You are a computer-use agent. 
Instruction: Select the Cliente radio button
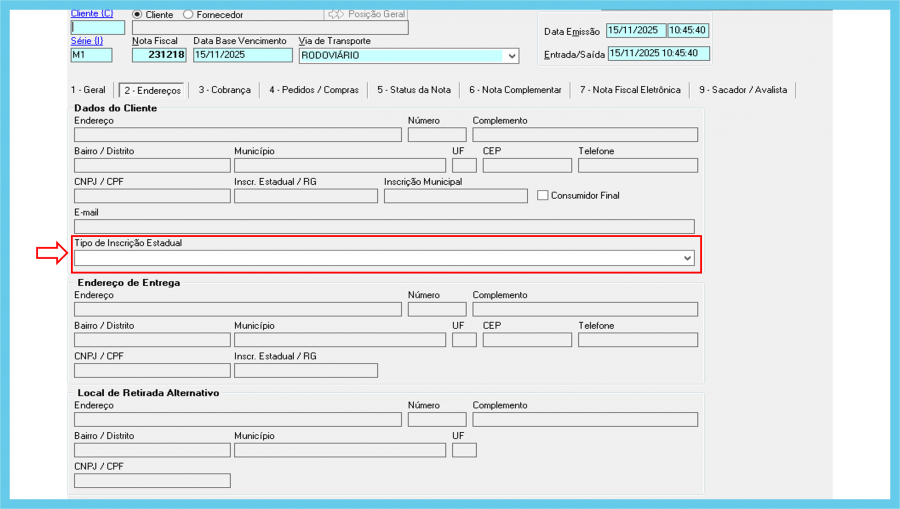(x=138, y=15)
